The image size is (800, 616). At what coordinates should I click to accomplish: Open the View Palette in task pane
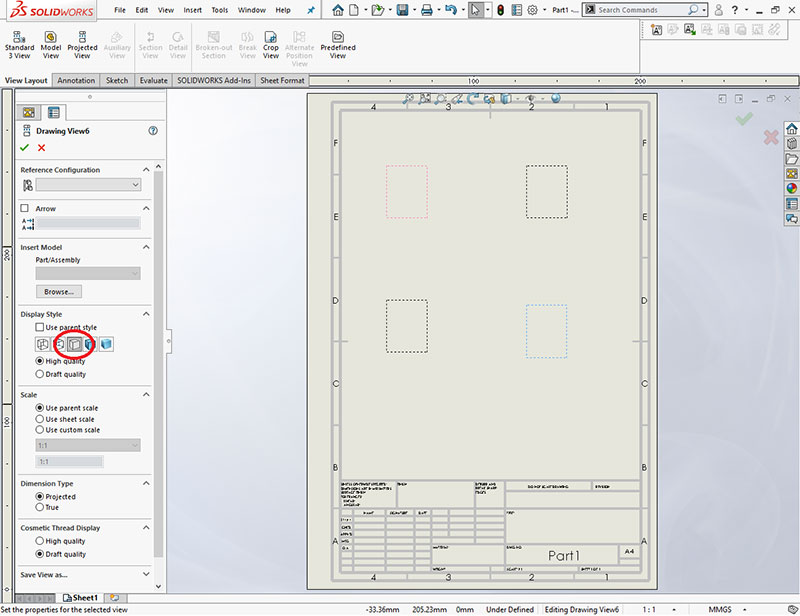point(791,174)
